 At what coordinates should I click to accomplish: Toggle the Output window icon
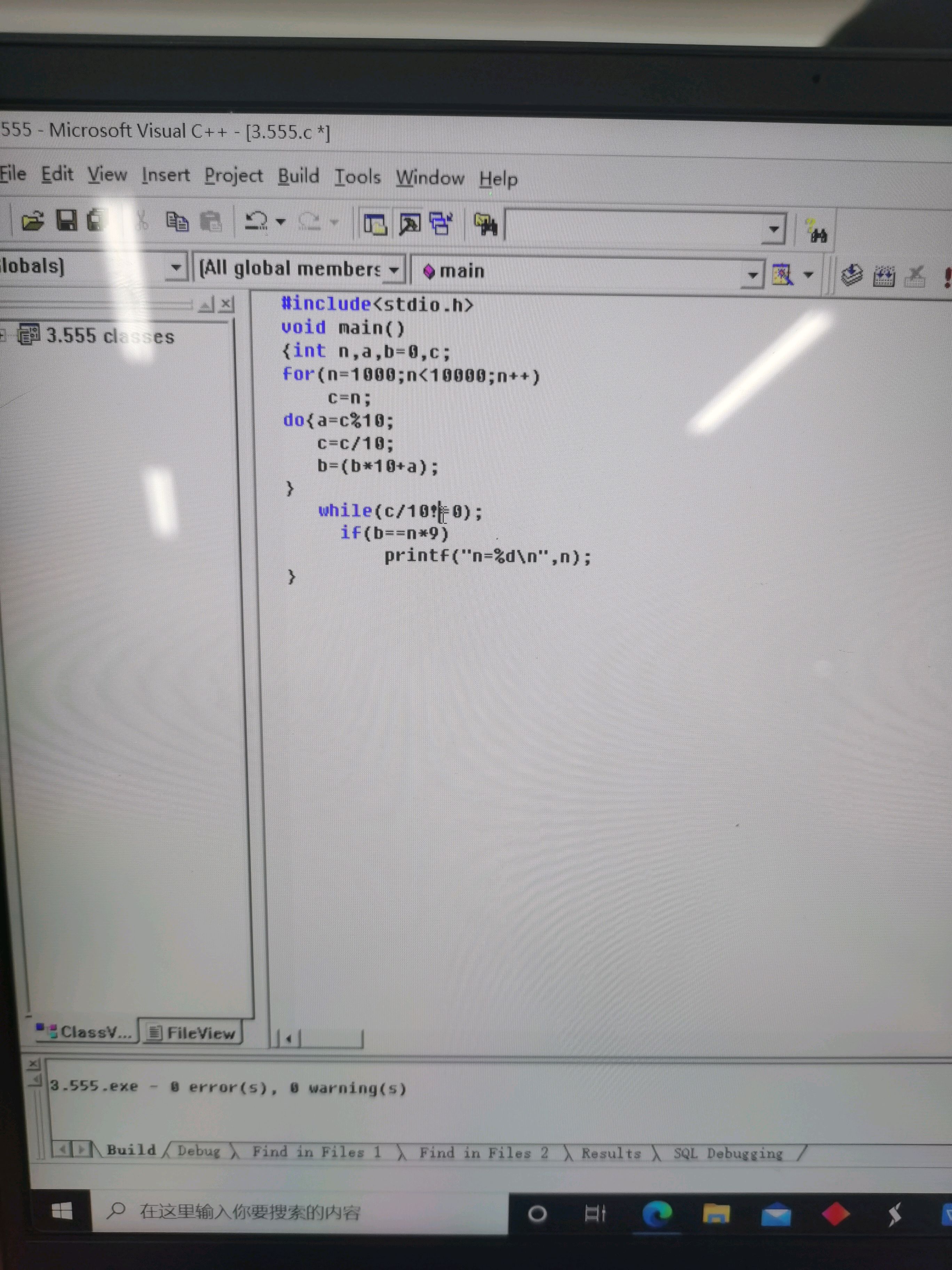pos(410,224)
